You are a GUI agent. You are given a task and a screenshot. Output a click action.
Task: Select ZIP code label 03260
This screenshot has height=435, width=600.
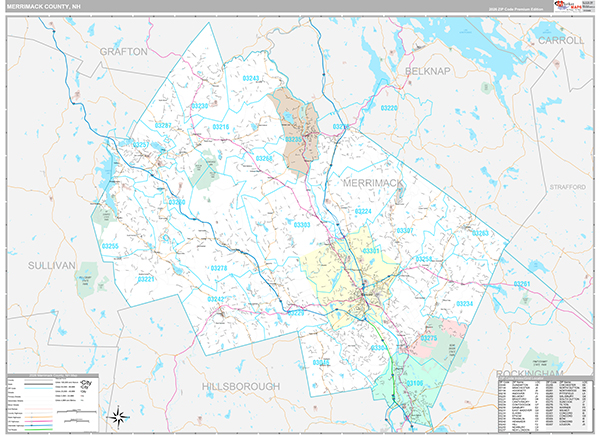[177, 202]
